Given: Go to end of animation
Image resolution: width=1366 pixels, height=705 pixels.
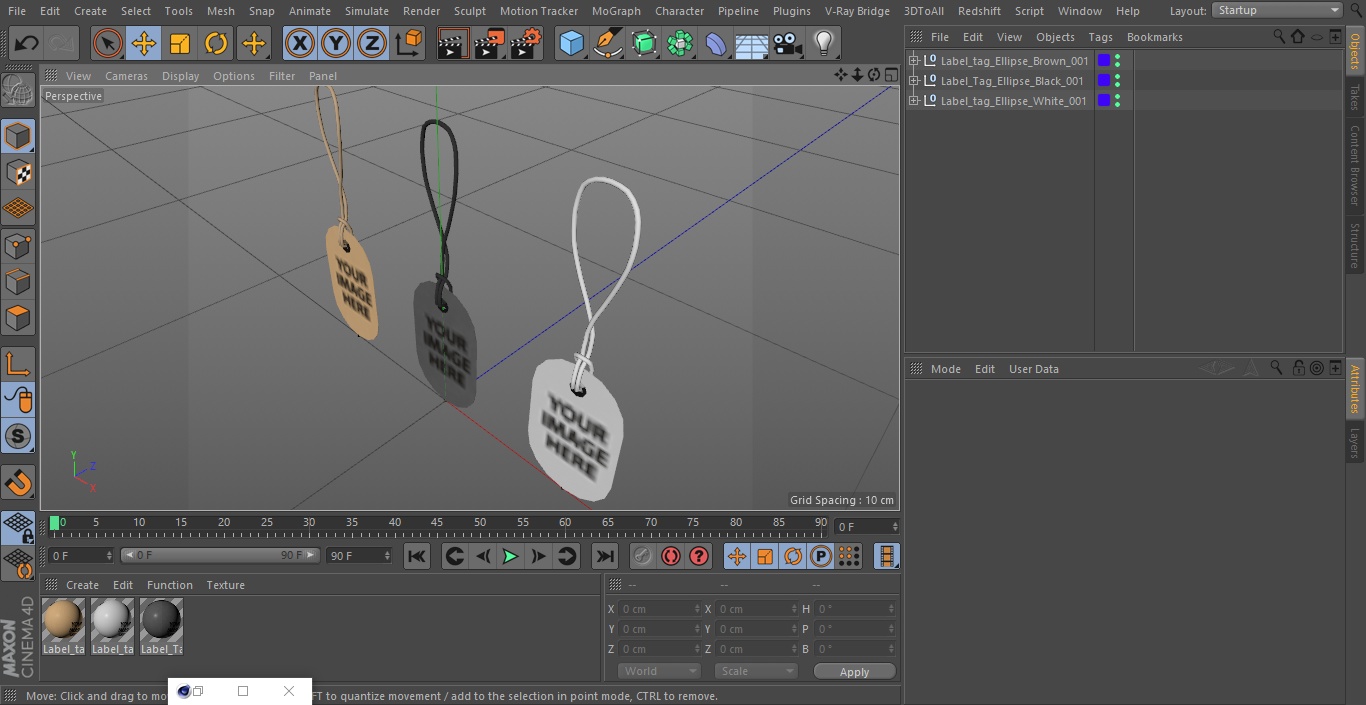Looking at the screenshot, I should [x=605, y=556].
